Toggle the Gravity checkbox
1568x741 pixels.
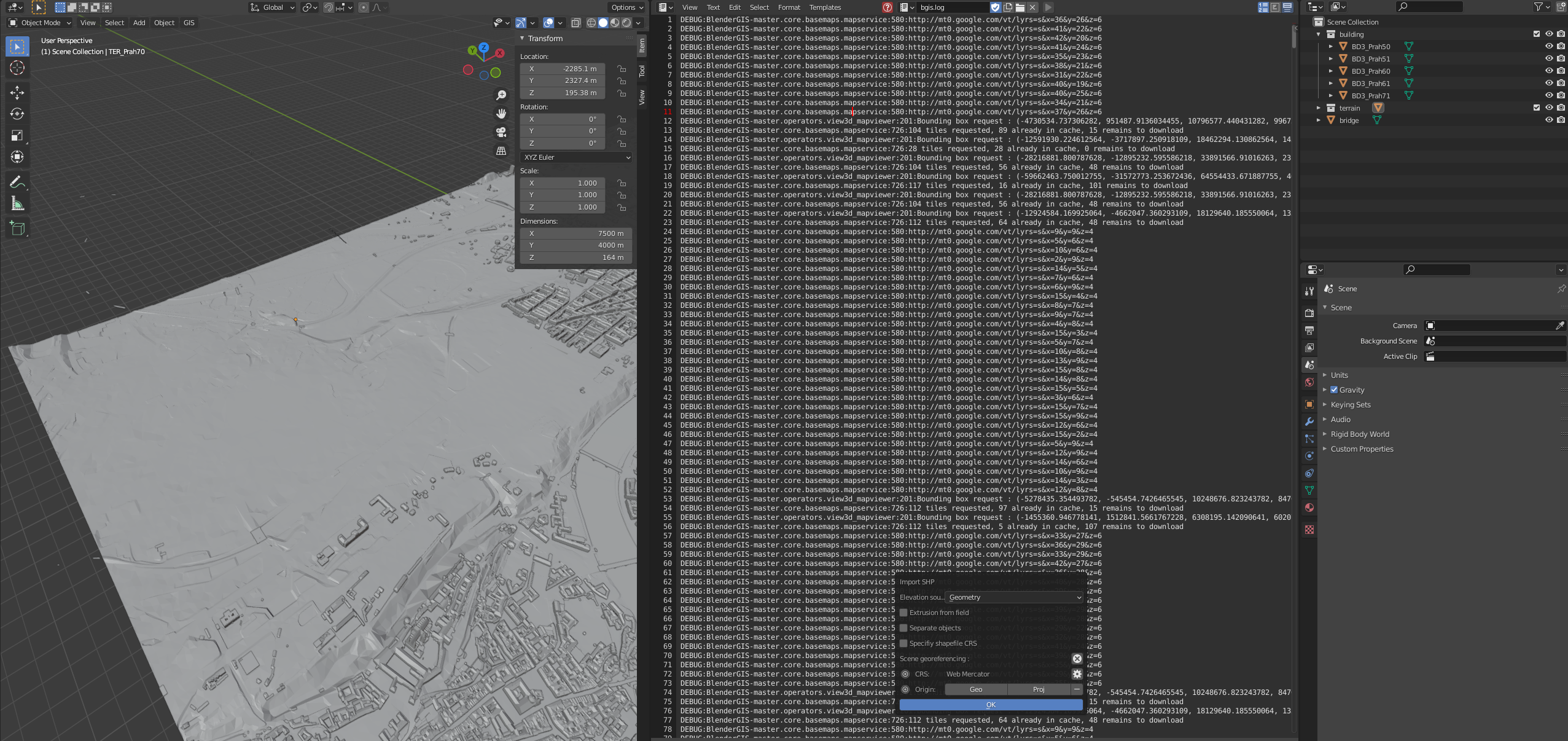pyautogui.click(x=1334, y=390)
